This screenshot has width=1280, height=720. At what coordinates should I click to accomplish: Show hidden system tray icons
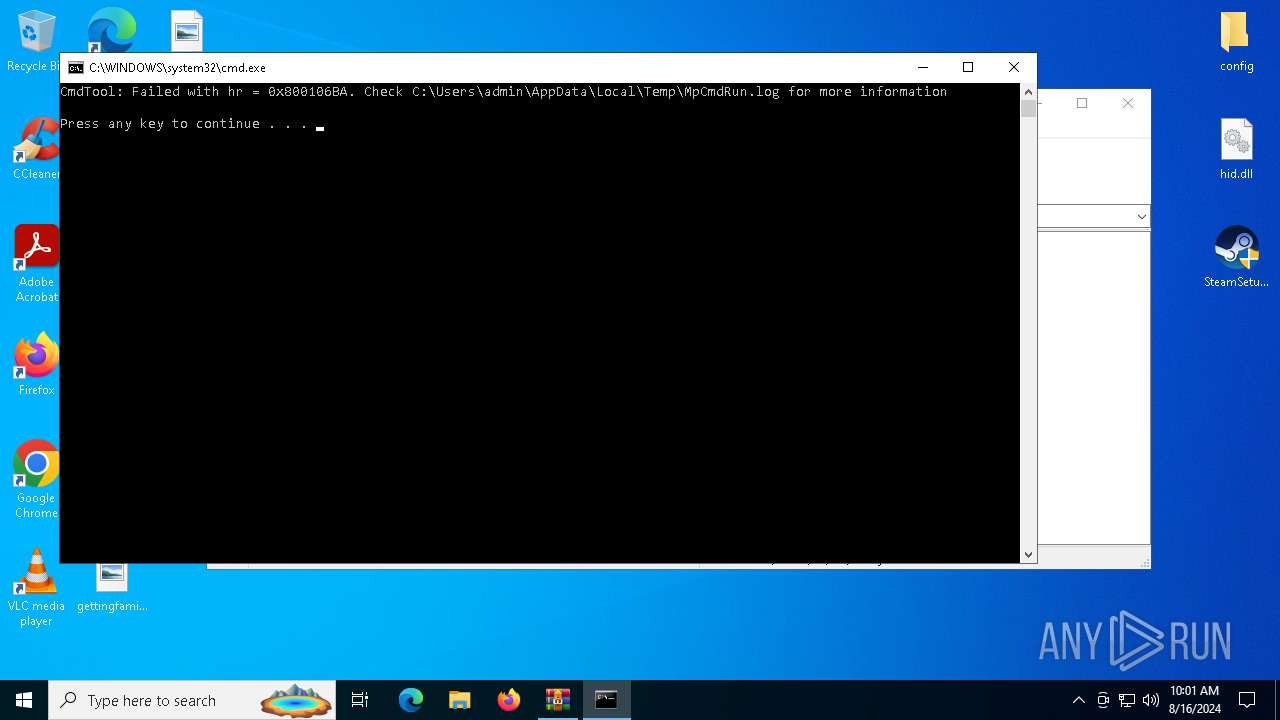1078,700
